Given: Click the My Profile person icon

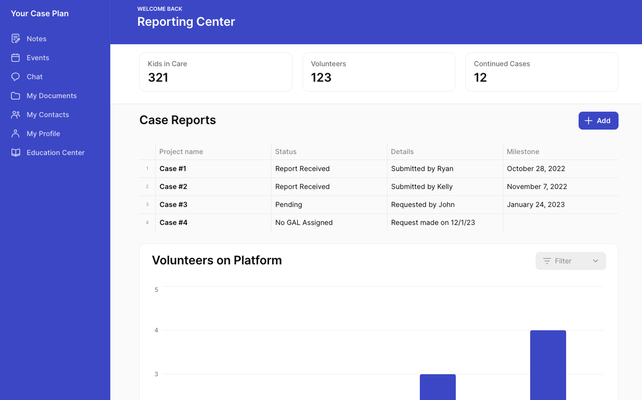Looking at the screenshot, I should pyautogui.click(x=15, y=134).
